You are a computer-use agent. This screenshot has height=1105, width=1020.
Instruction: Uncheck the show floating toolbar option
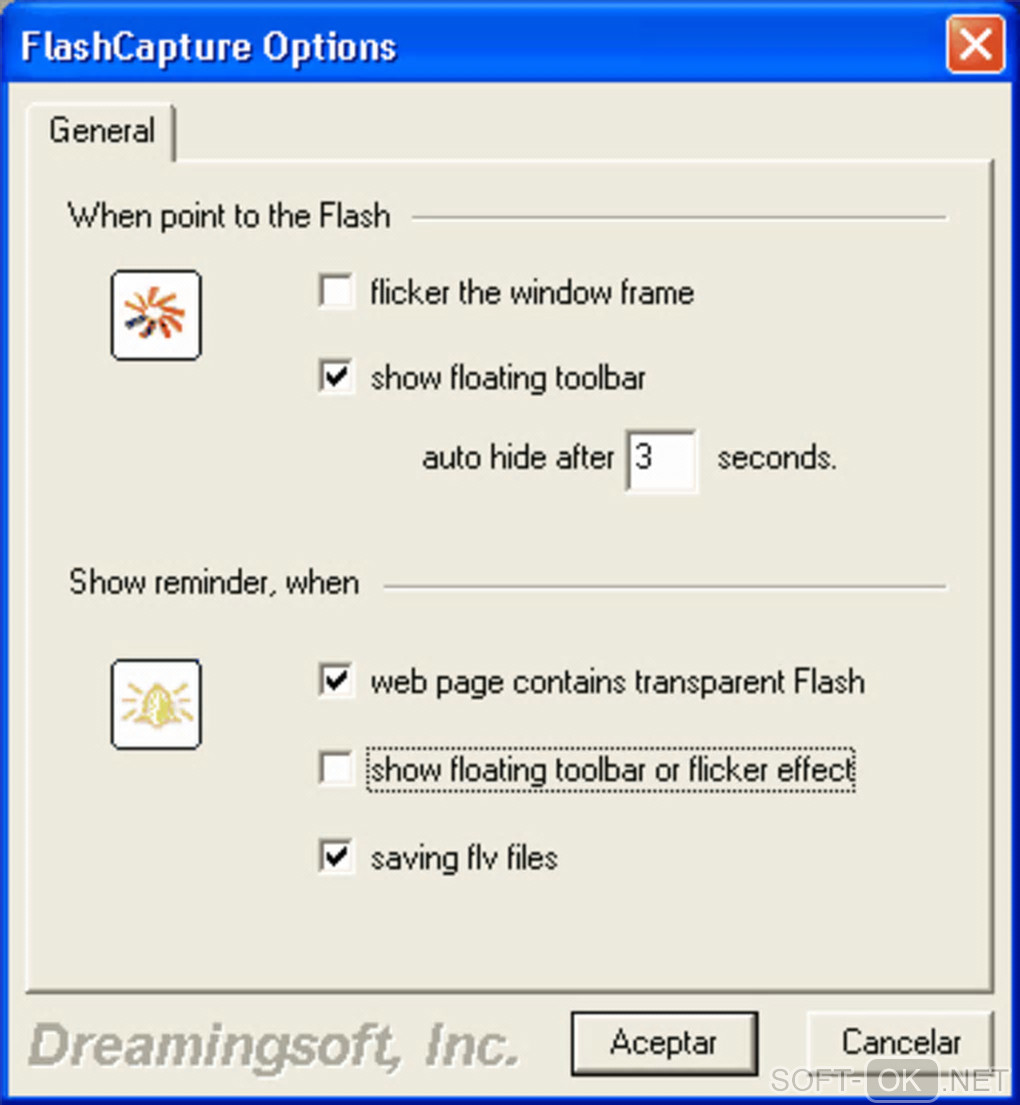click(x=336, y=378)
